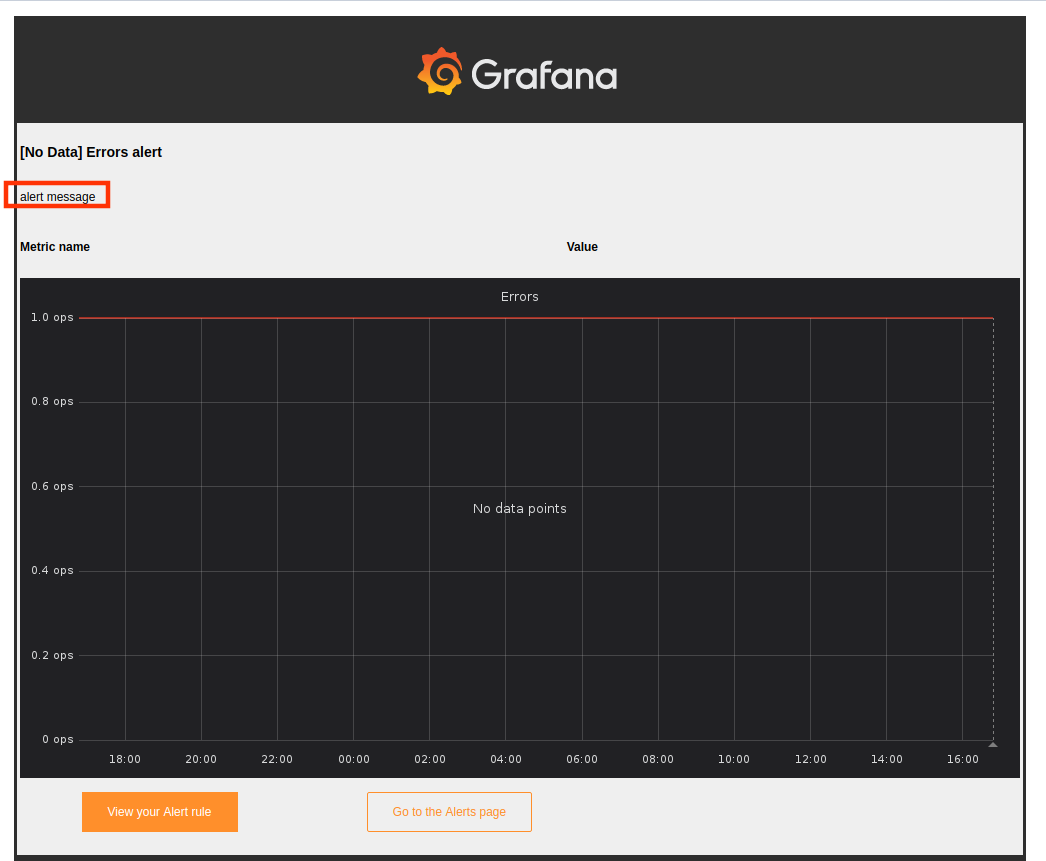Click the 0.4 ops y-axis label

pyautogui.click(x=52, y=570)
